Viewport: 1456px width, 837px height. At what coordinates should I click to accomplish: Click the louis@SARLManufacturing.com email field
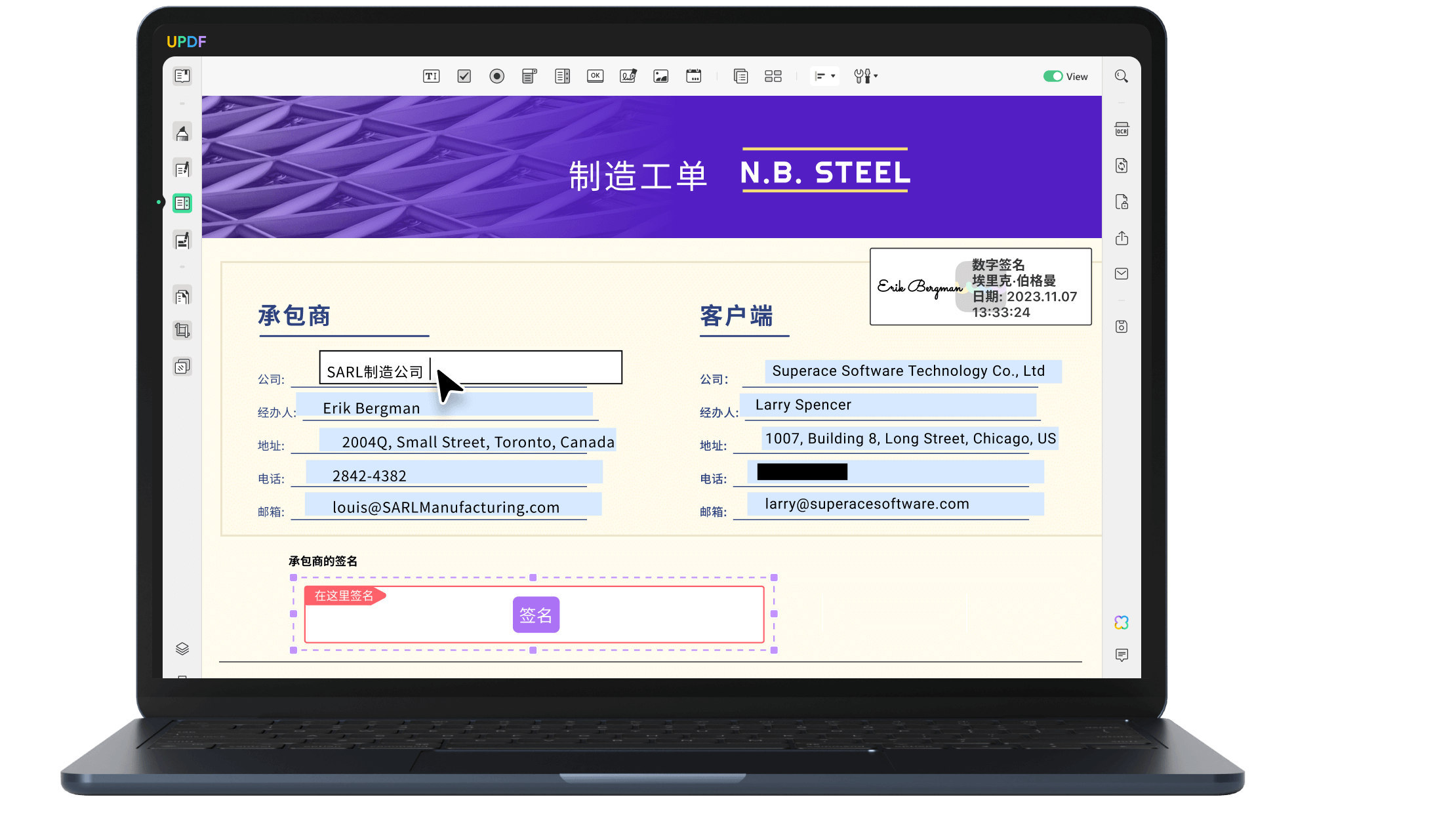[x=453, y=505]
